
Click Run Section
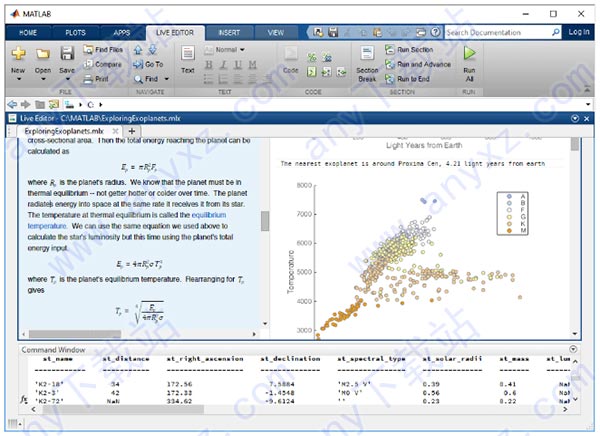[409, 50]
